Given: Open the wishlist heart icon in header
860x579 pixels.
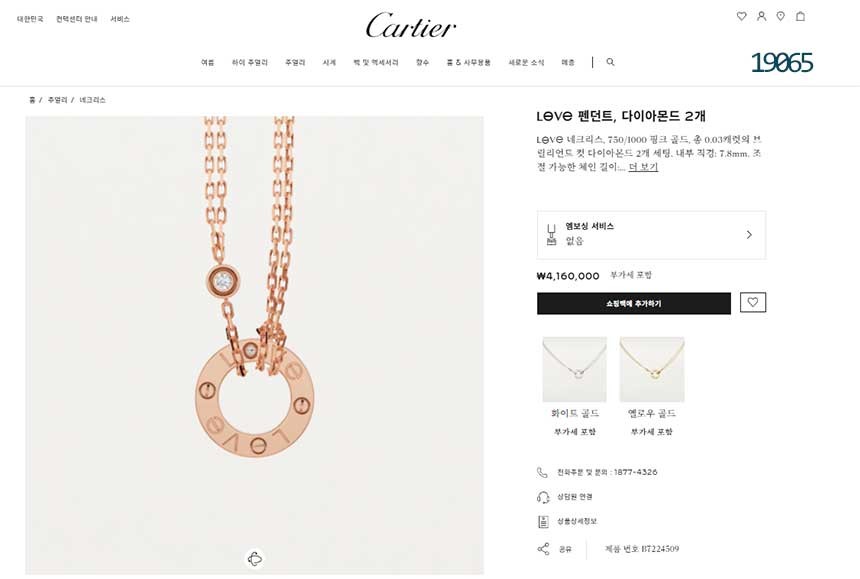Looking at the screenshot, I should pyautogui.click(x=742, y=16).
